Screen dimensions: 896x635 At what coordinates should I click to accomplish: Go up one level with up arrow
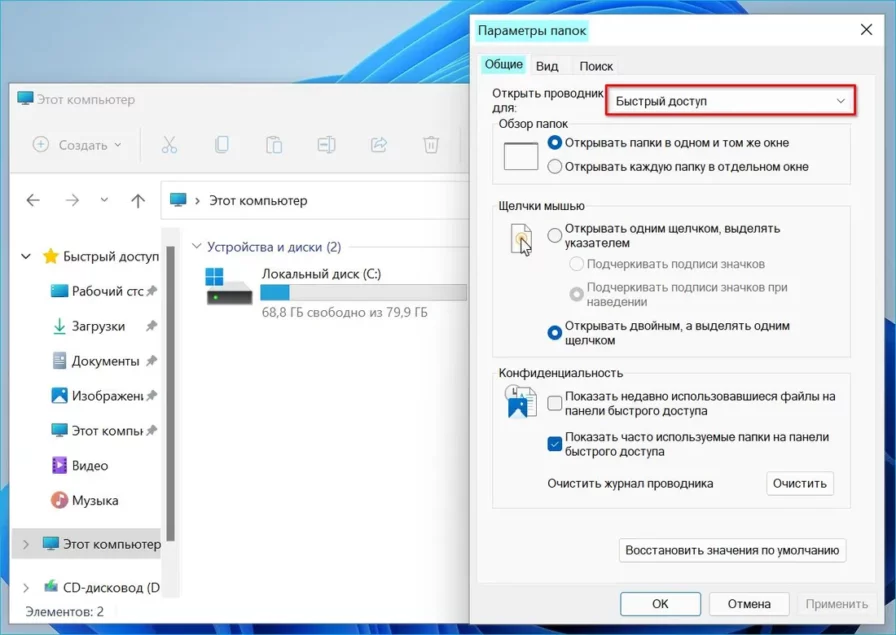point(138,200)
